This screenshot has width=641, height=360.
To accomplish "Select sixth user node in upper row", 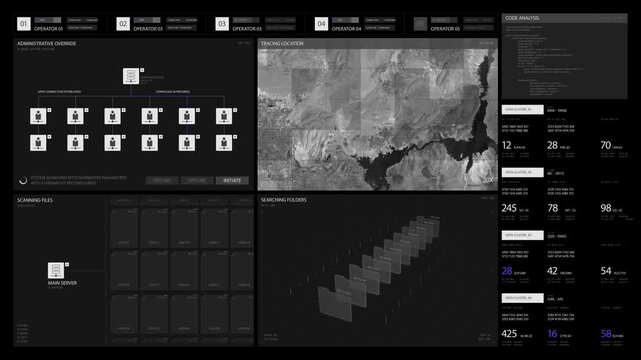I will (224, 116).
